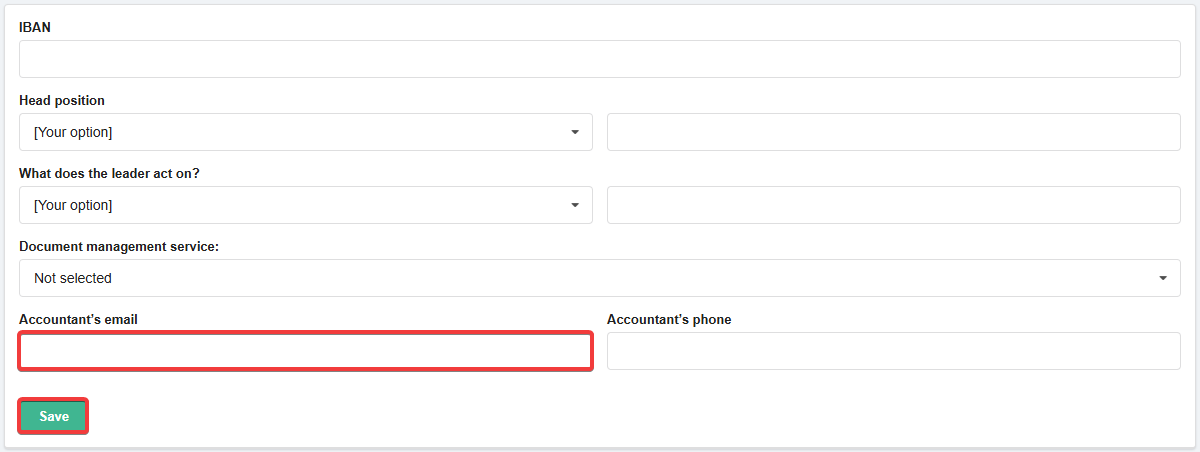Click the leader act on dropdown arrow

[575, 205]
